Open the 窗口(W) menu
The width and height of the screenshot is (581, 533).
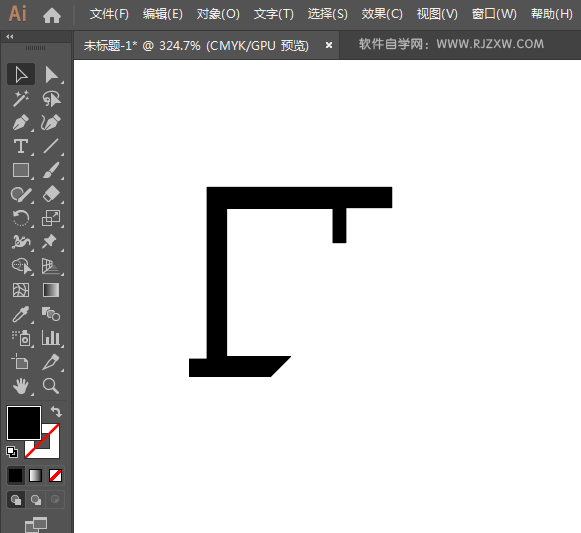[494, 14]
